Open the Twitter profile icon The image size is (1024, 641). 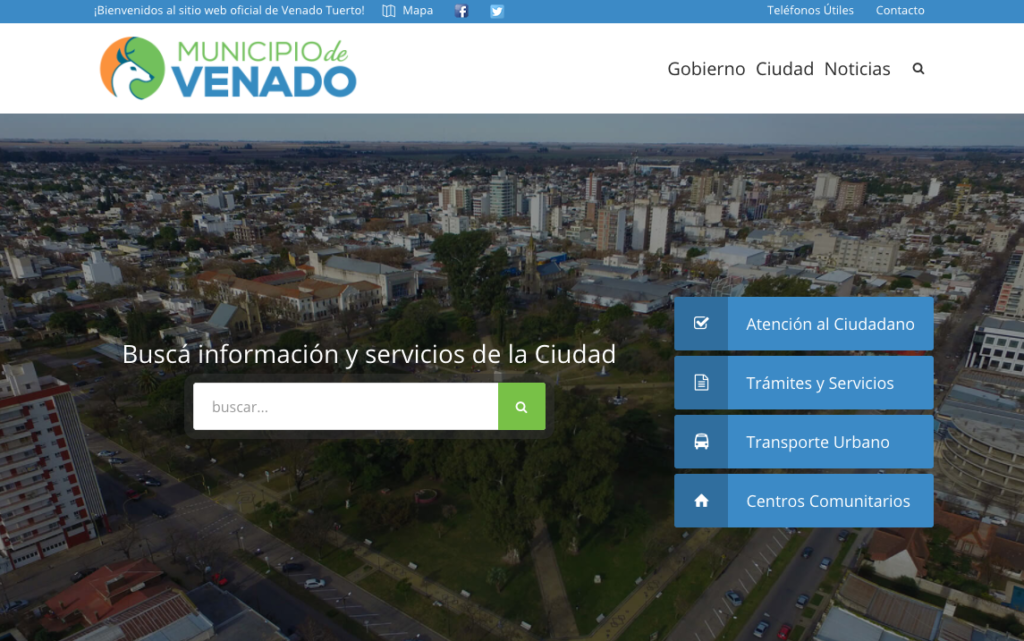click(497, 11)
